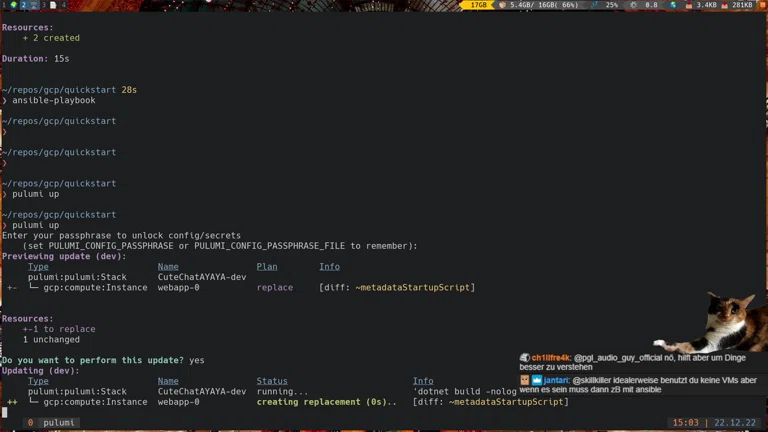
Task: Click '~metadataStartupScript' diff in the preview table
Action: [x=413, y=288]
